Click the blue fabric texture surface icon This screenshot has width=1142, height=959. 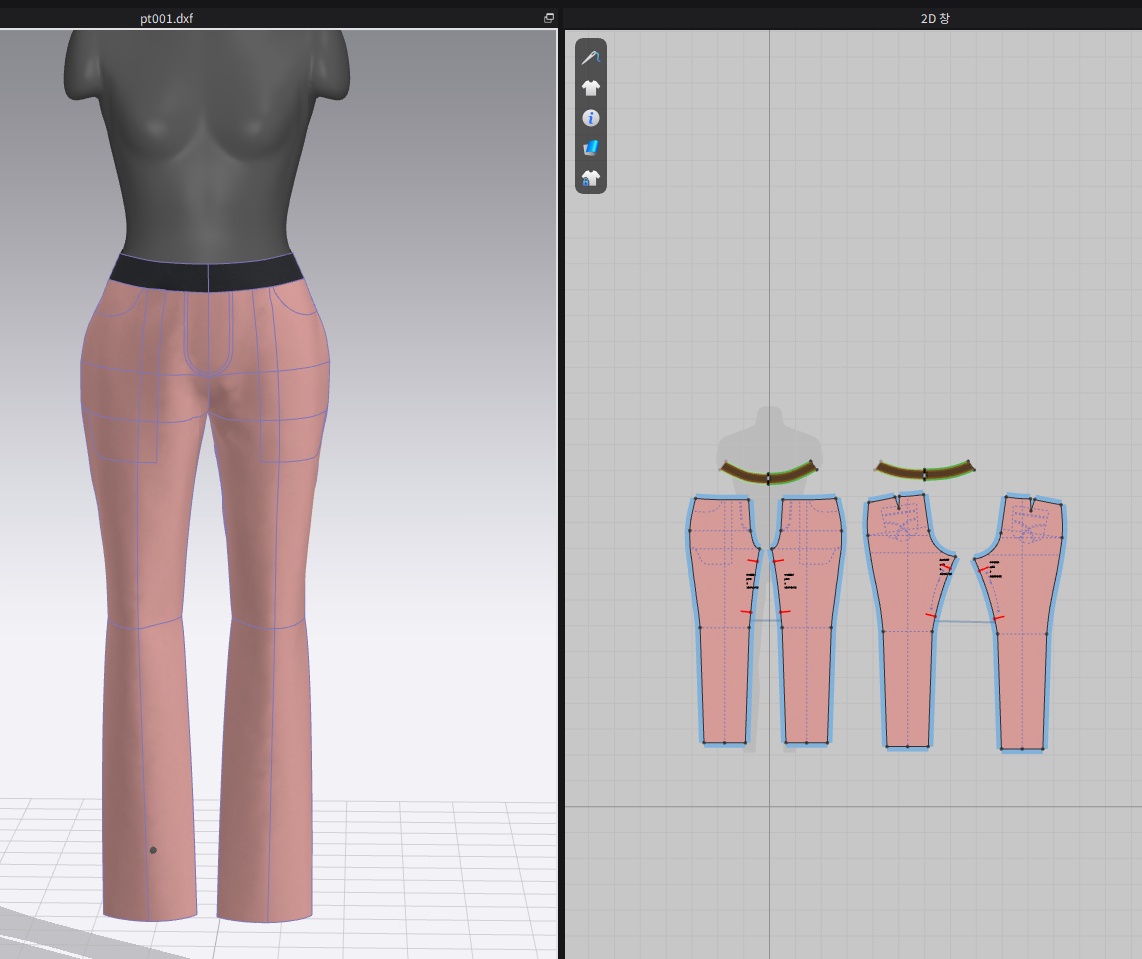tap(590, 148)
